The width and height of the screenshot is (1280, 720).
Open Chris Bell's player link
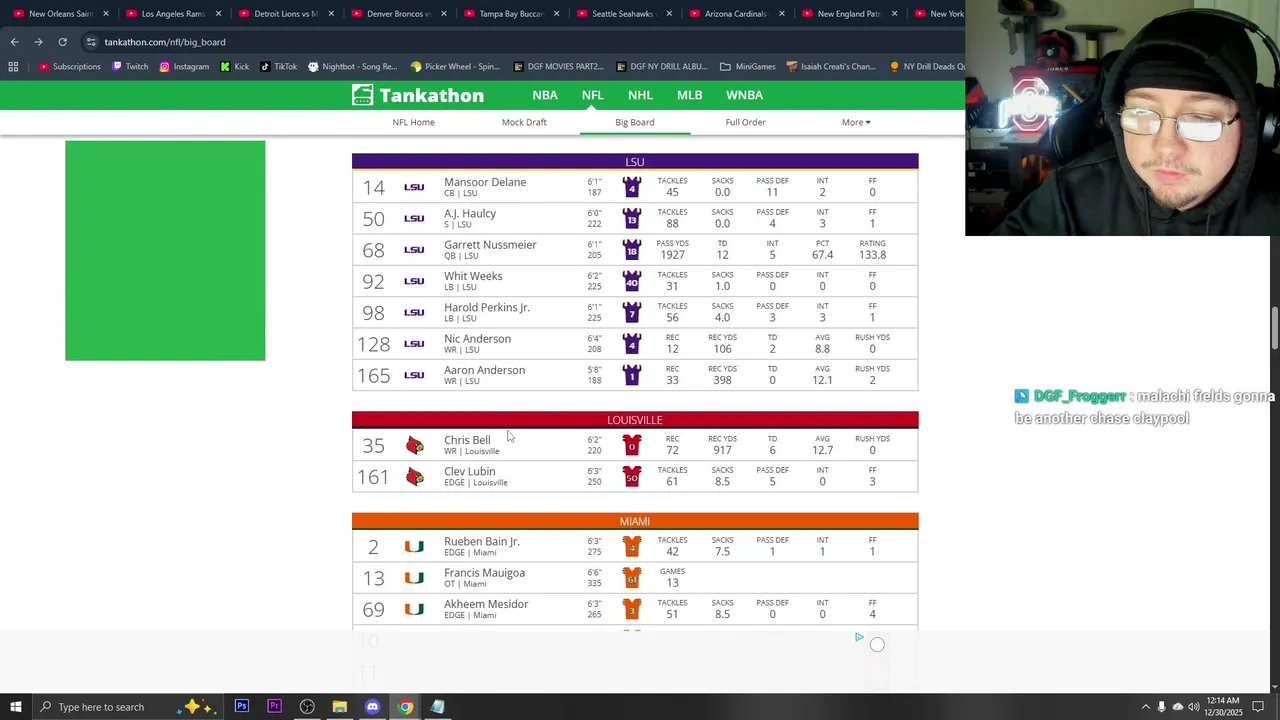[467, 440]
